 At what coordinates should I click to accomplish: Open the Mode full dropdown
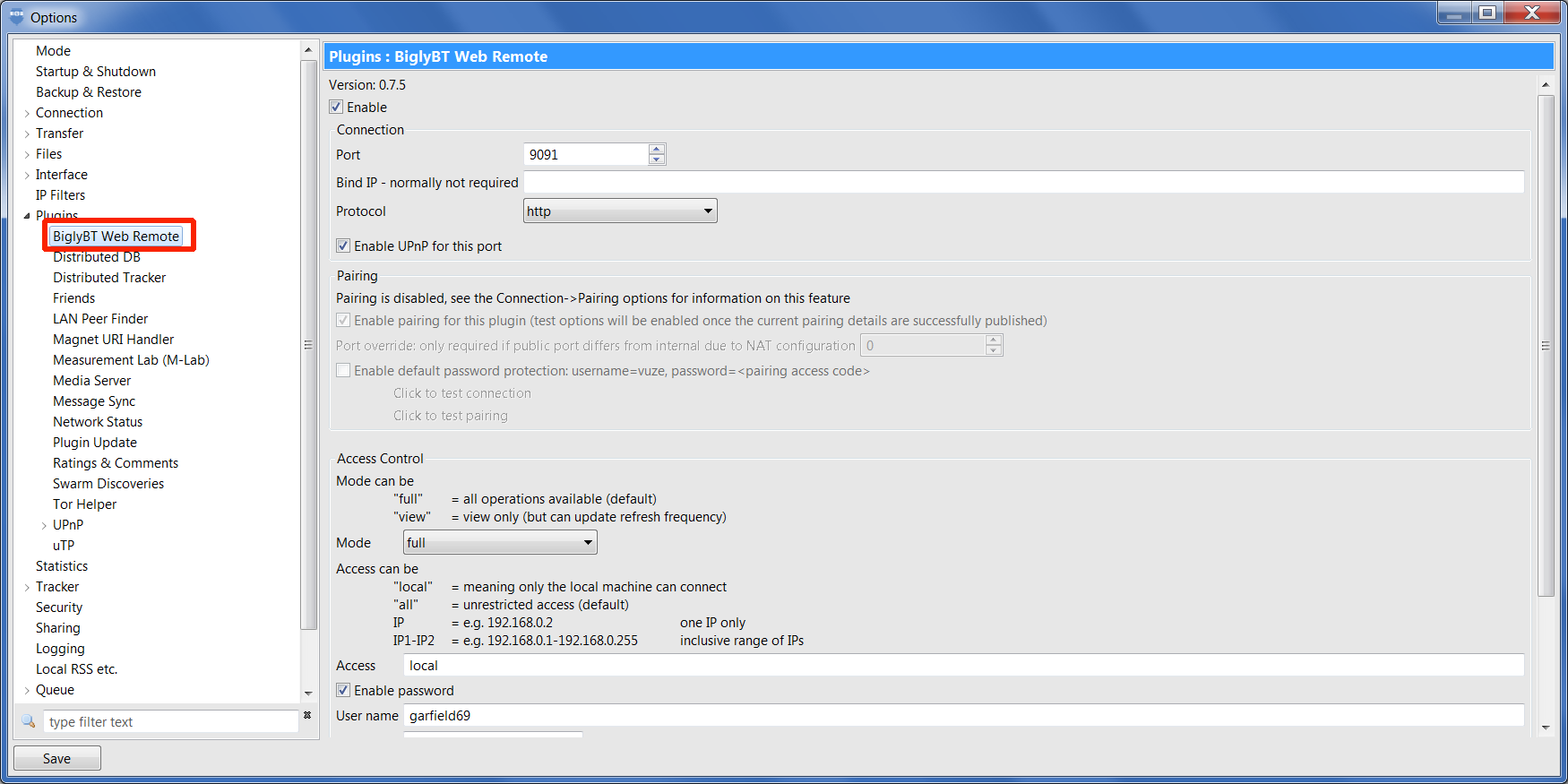point(500,542)
